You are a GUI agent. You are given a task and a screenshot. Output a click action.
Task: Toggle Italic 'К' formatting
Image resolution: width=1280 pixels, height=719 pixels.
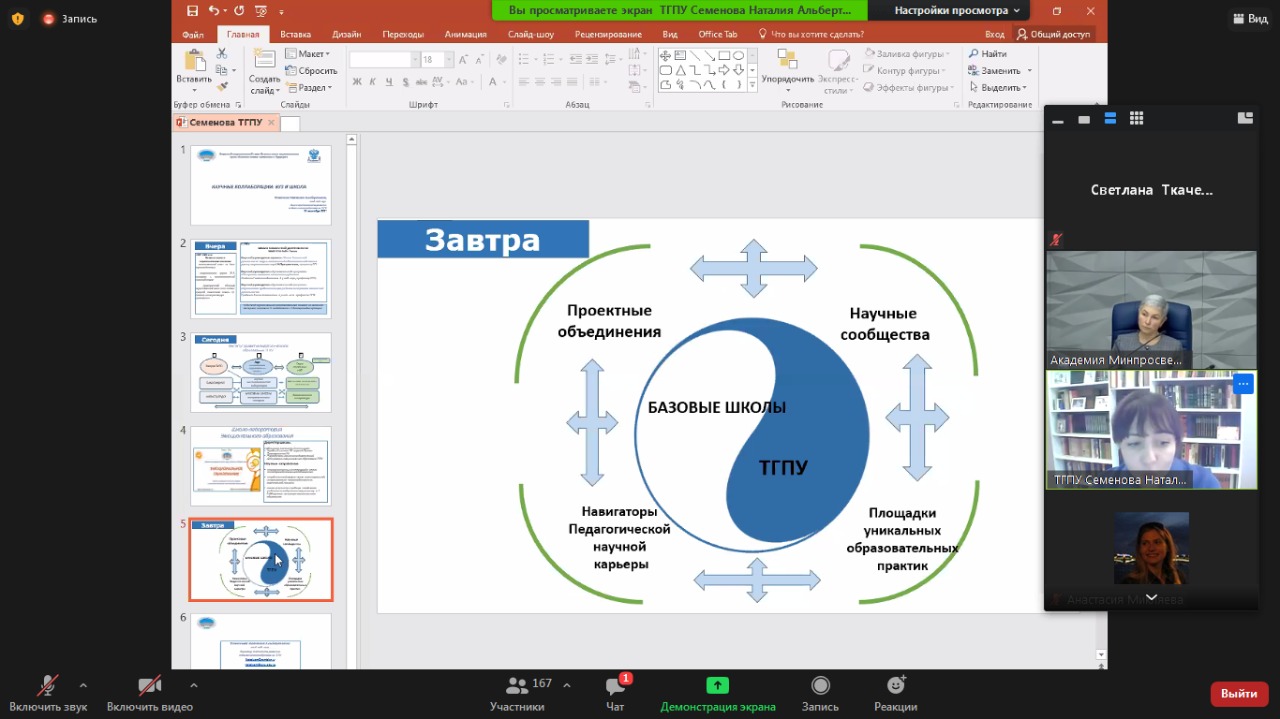pos(372,82)
